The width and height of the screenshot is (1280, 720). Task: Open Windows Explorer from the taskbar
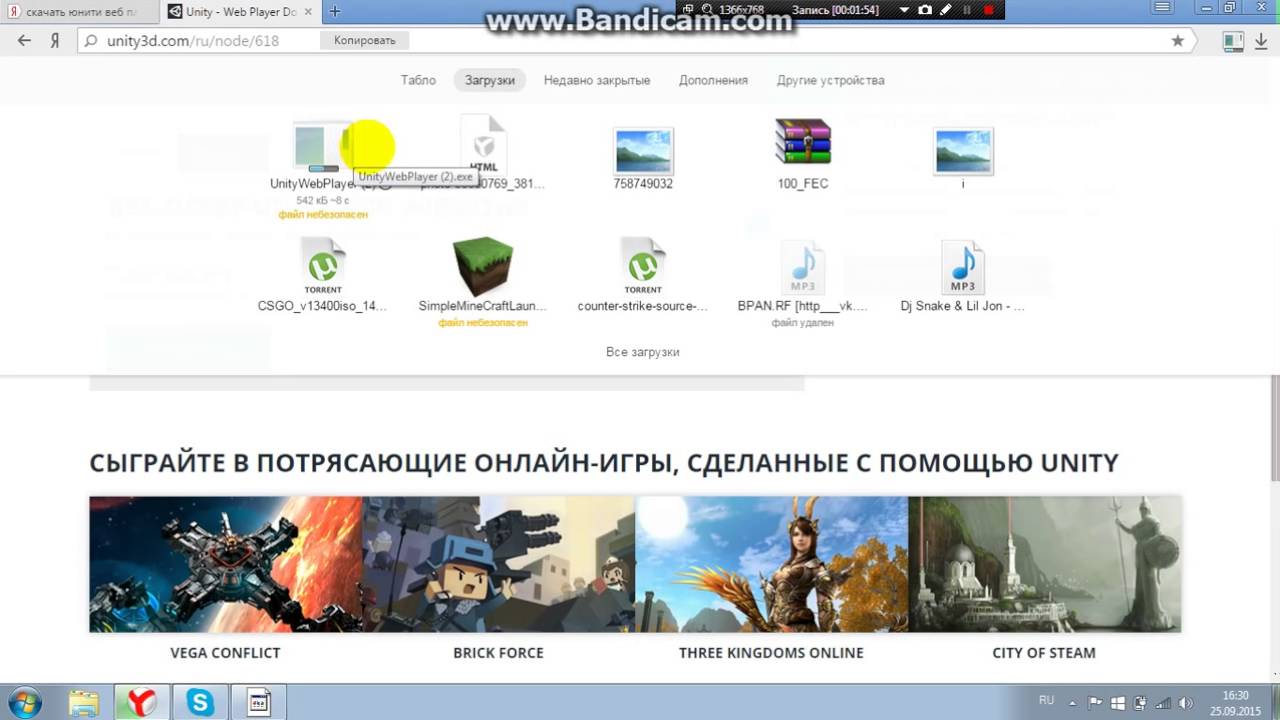point(84,702)
